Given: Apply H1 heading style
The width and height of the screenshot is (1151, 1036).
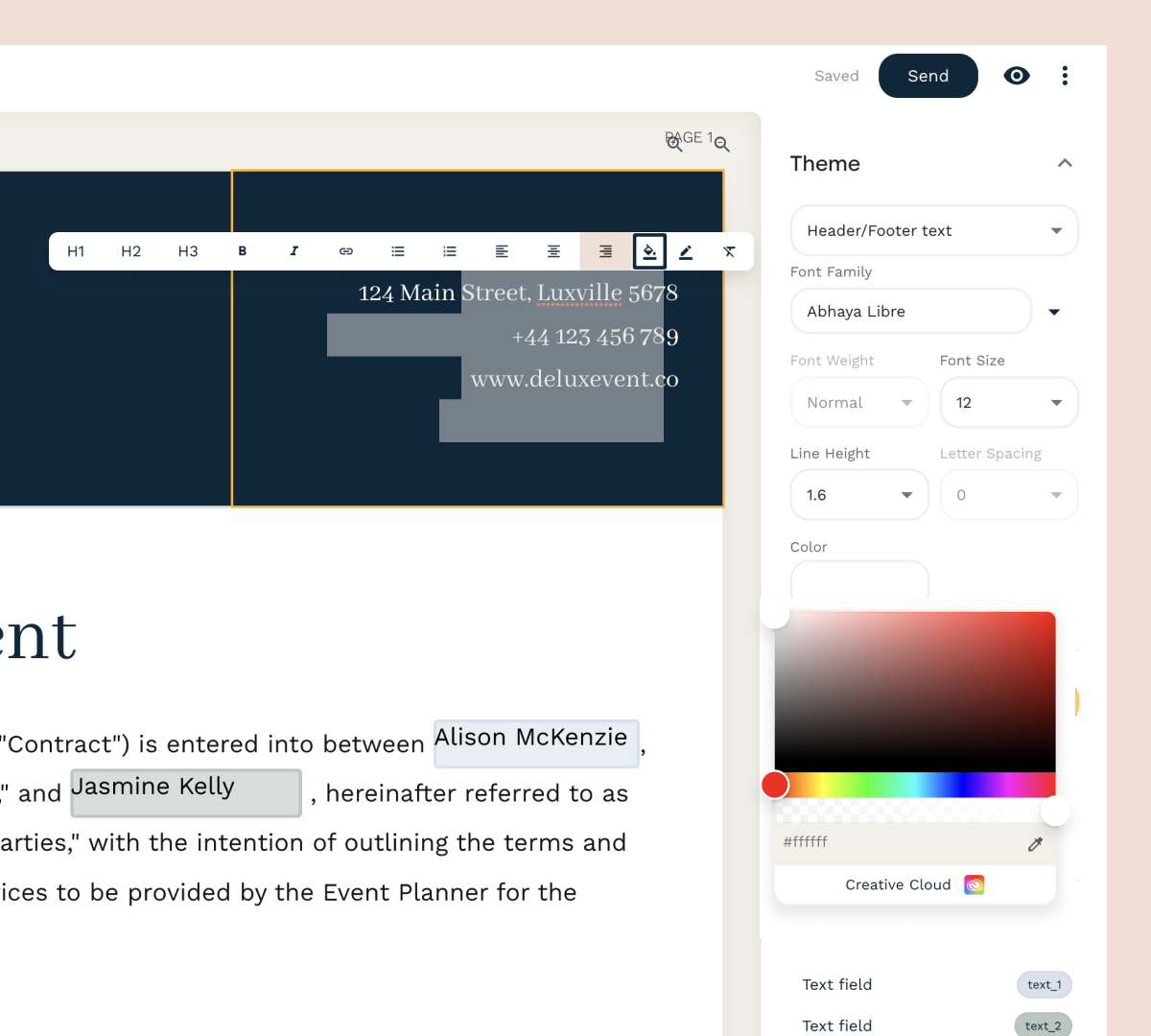Looking at the screenshot, I should click(76, 251).
